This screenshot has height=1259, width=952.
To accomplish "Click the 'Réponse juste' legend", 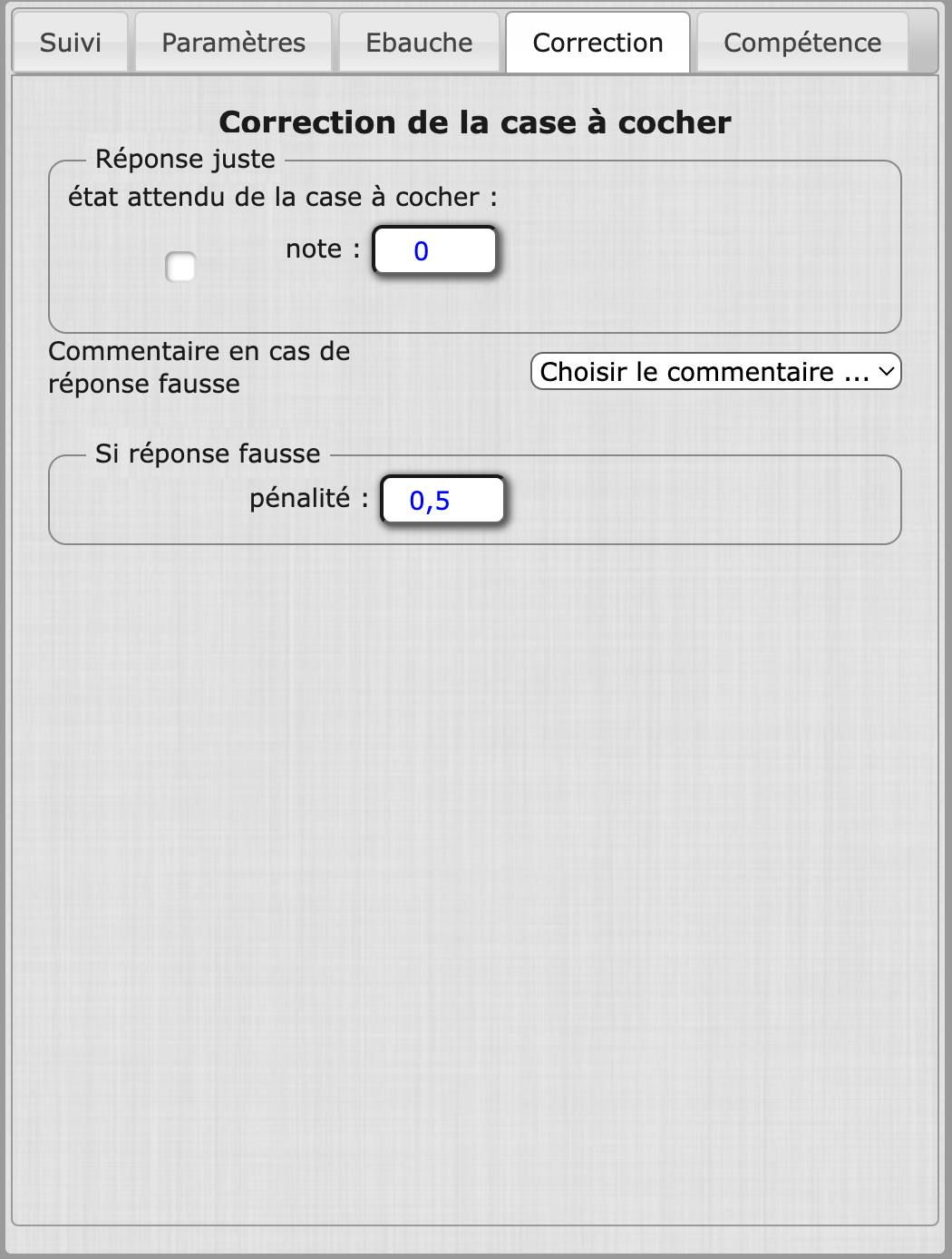I will click(185, 160).
